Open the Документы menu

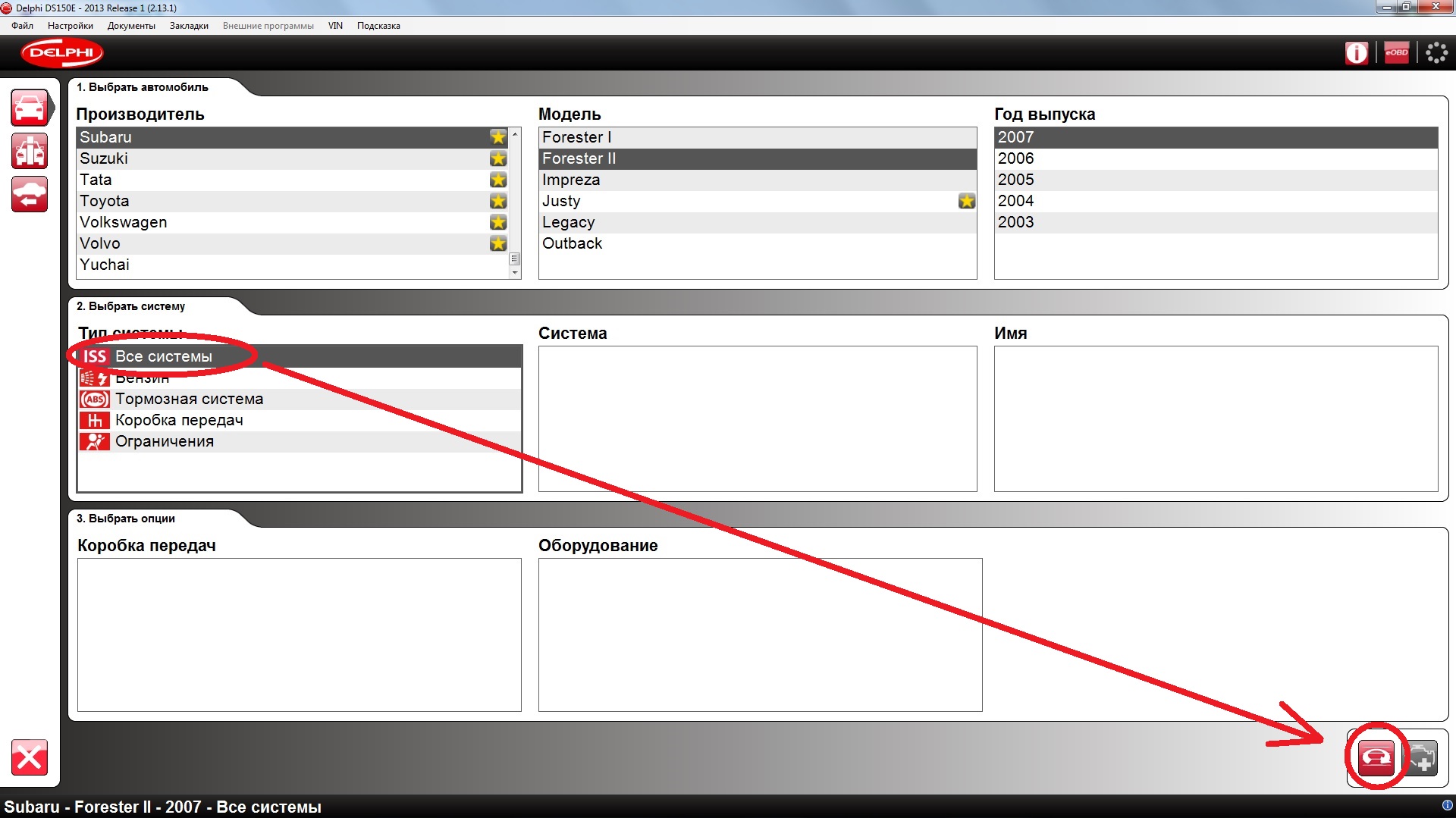(131, 26)
